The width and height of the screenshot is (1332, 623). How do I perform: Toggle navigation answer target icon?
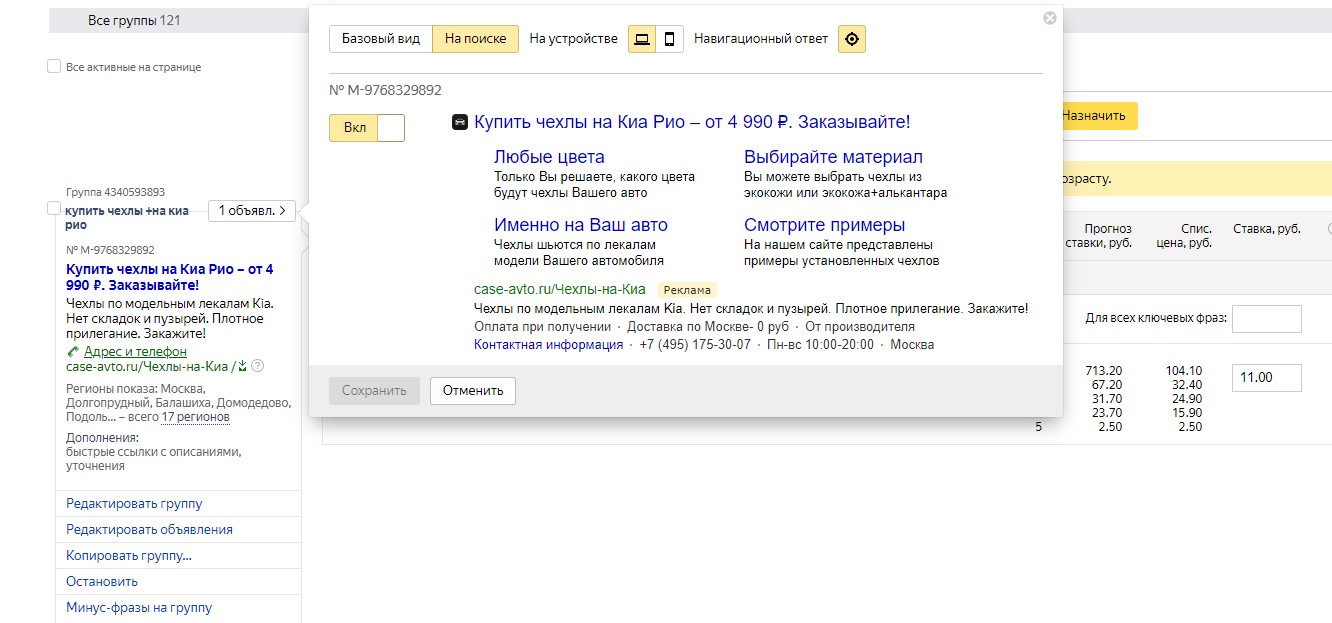[852, 39]
